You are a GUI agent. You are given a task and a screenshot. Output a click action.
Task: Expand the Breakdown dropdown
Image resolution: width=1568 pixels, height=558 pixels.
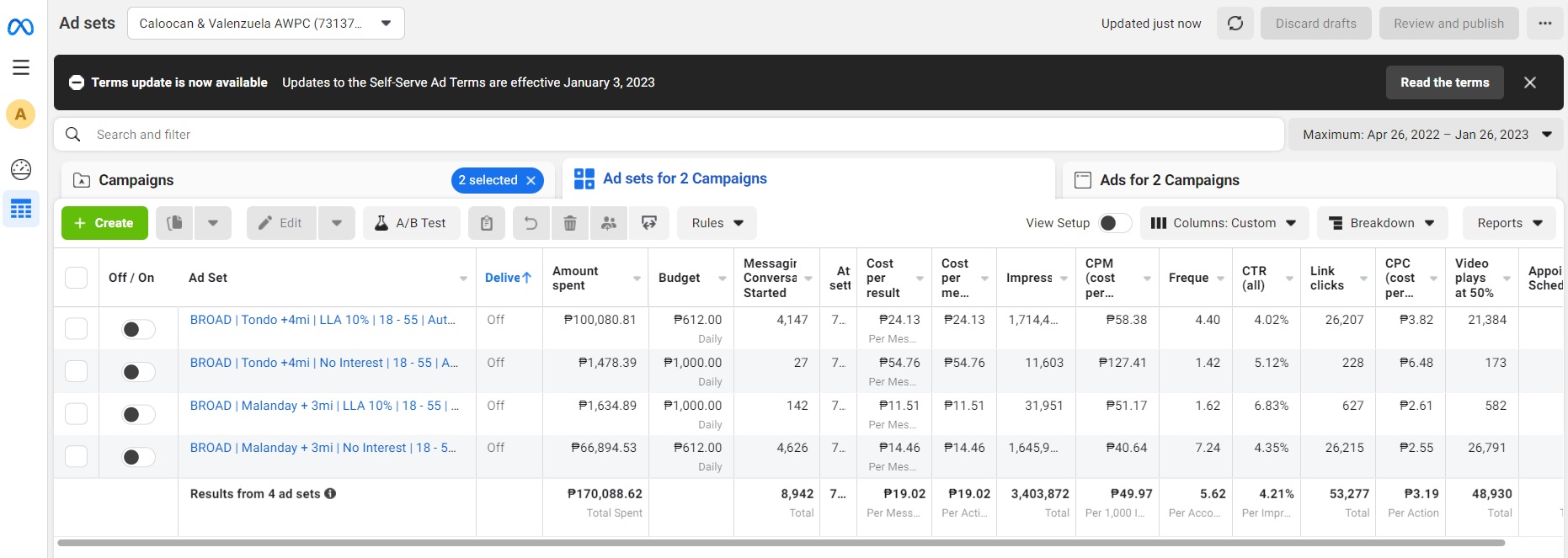(1382, 223)
